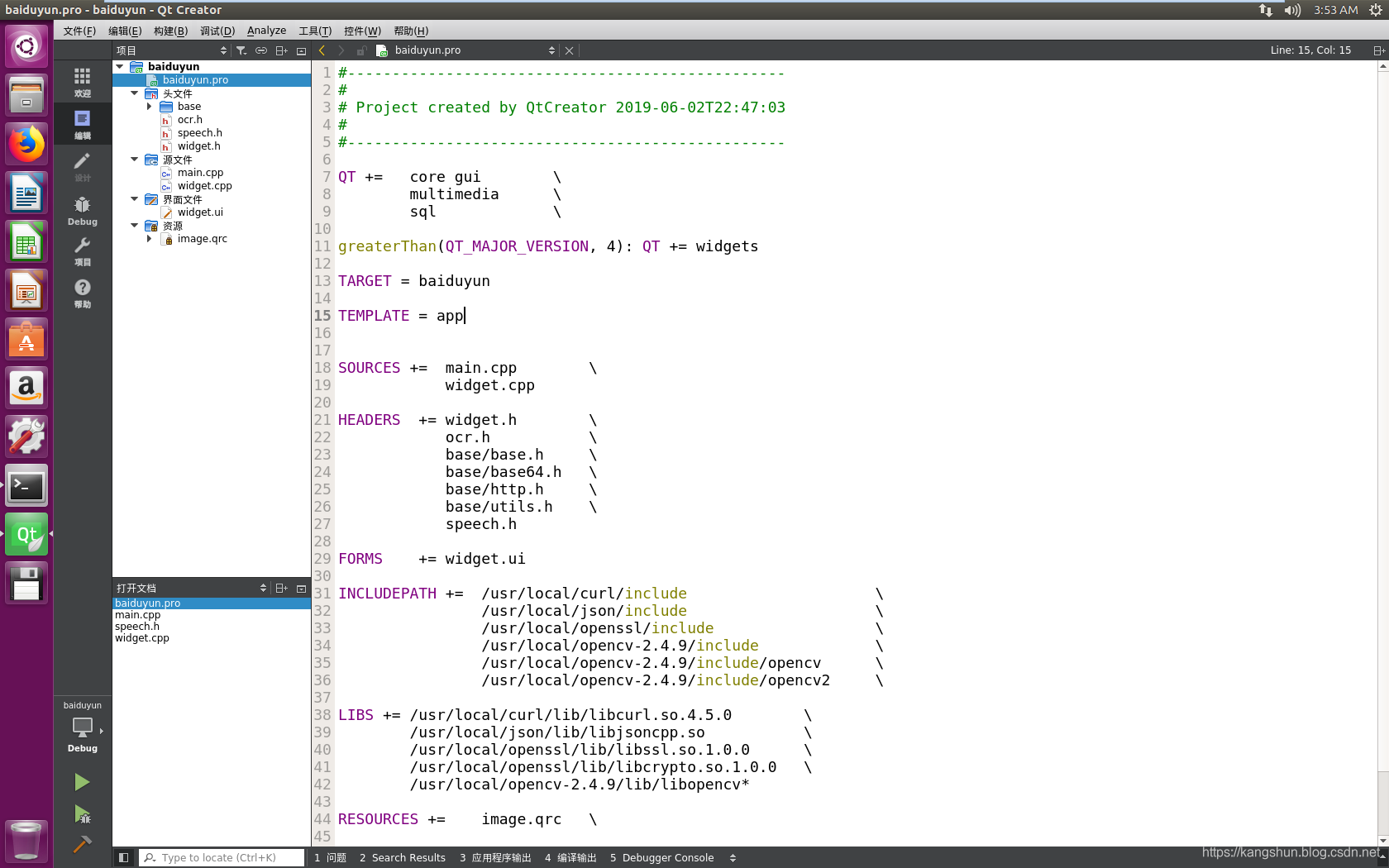Image resolution: width=1389 pixels, height=868 pixels.
Task: Close the Open Documents panel
Action: [x=301, y=589]
